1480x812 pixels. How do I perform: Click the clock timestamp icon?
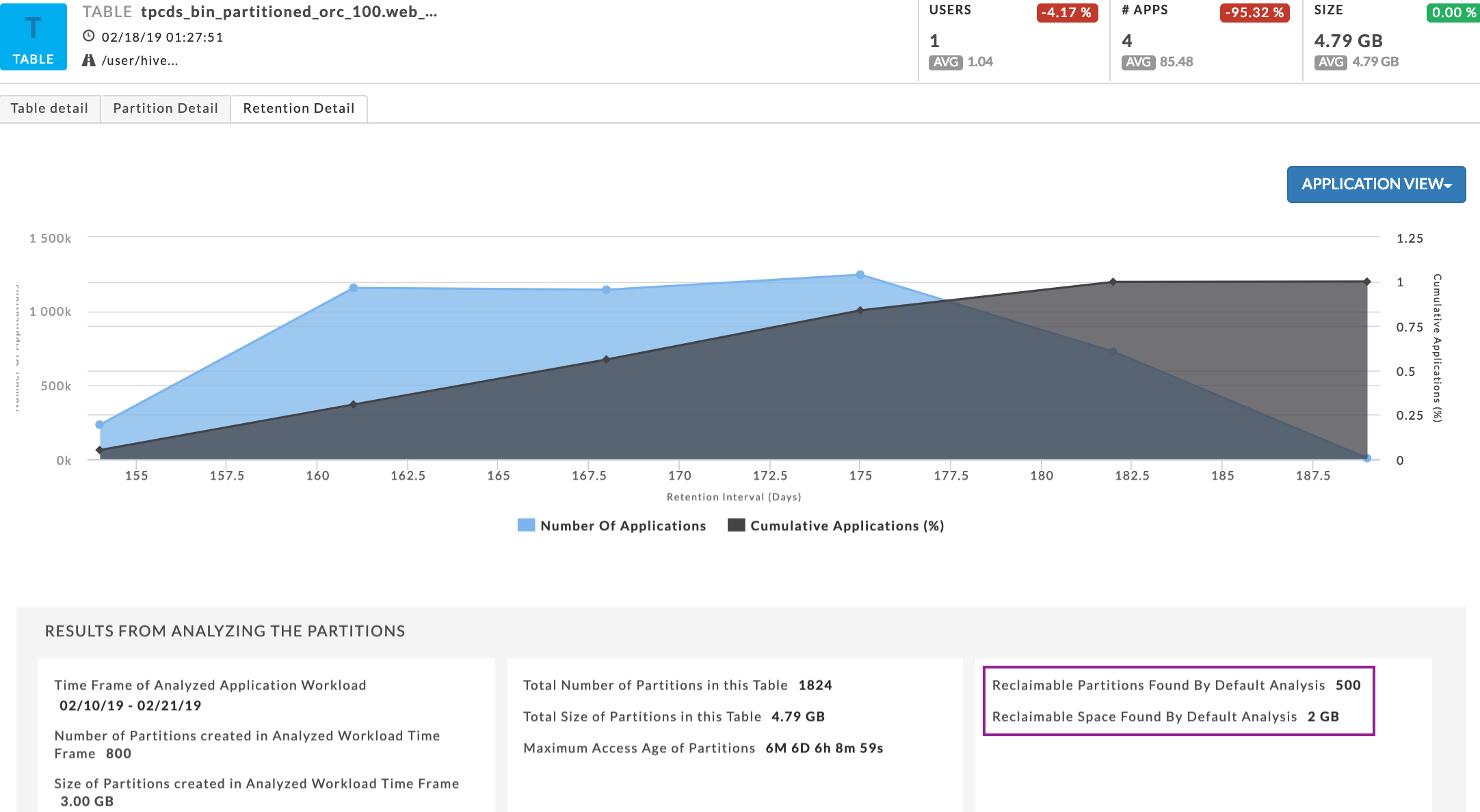[x=89, y=36]
